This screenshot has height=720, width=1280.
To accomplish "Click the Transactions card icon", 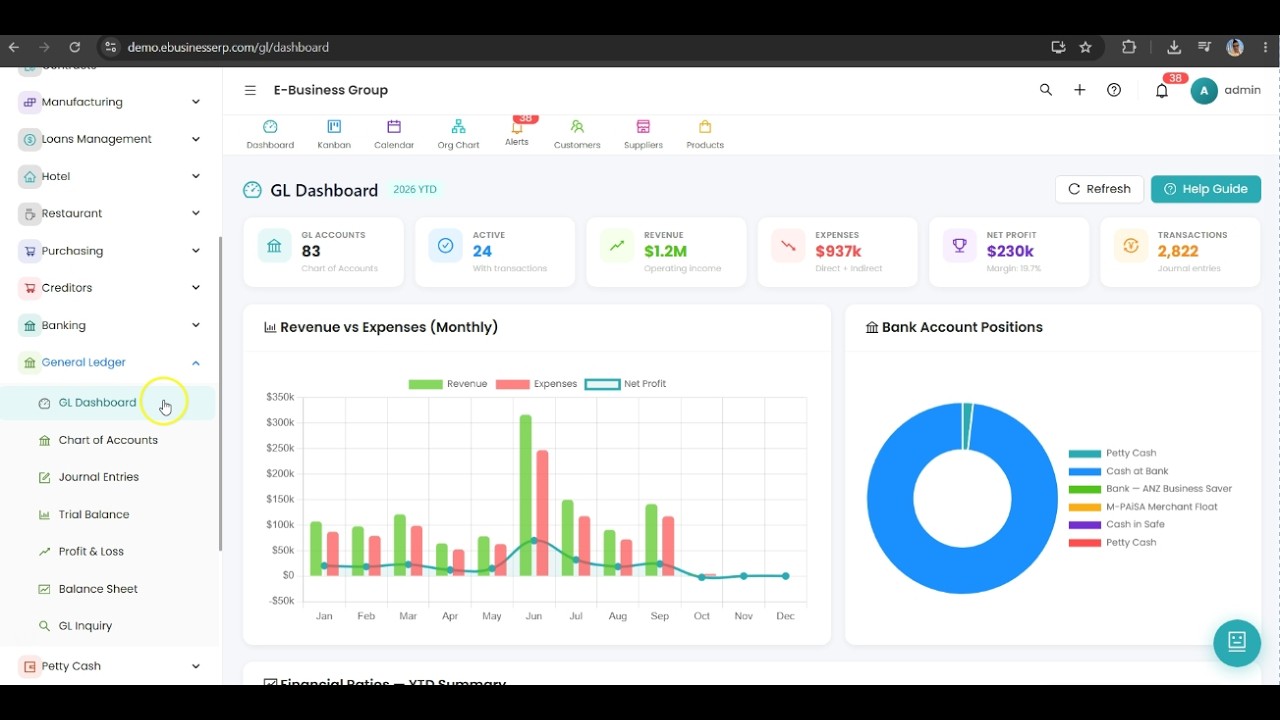I will (1131, 246).
